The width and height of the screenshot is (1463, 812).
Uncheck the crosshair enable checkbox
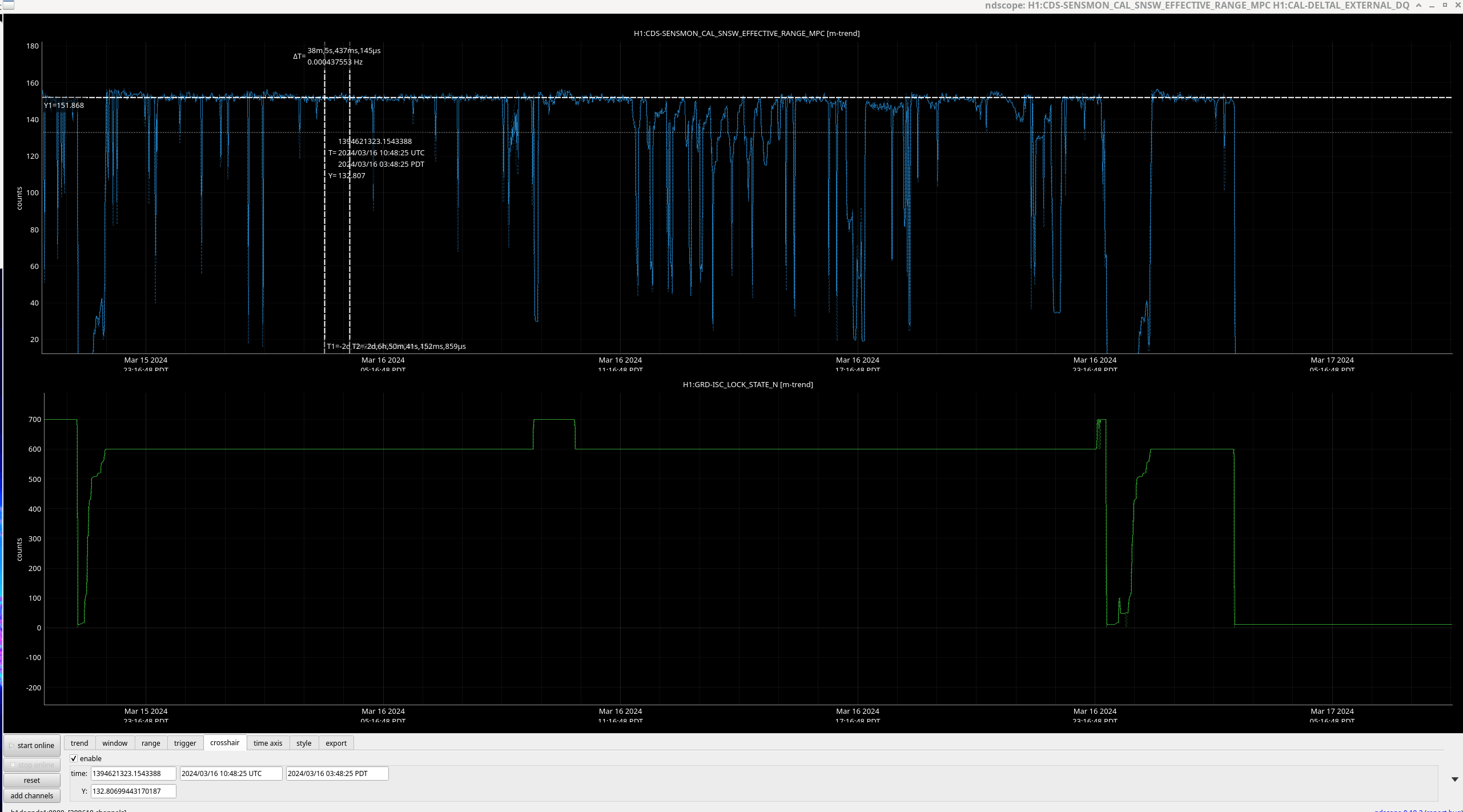tap(74, 758)
